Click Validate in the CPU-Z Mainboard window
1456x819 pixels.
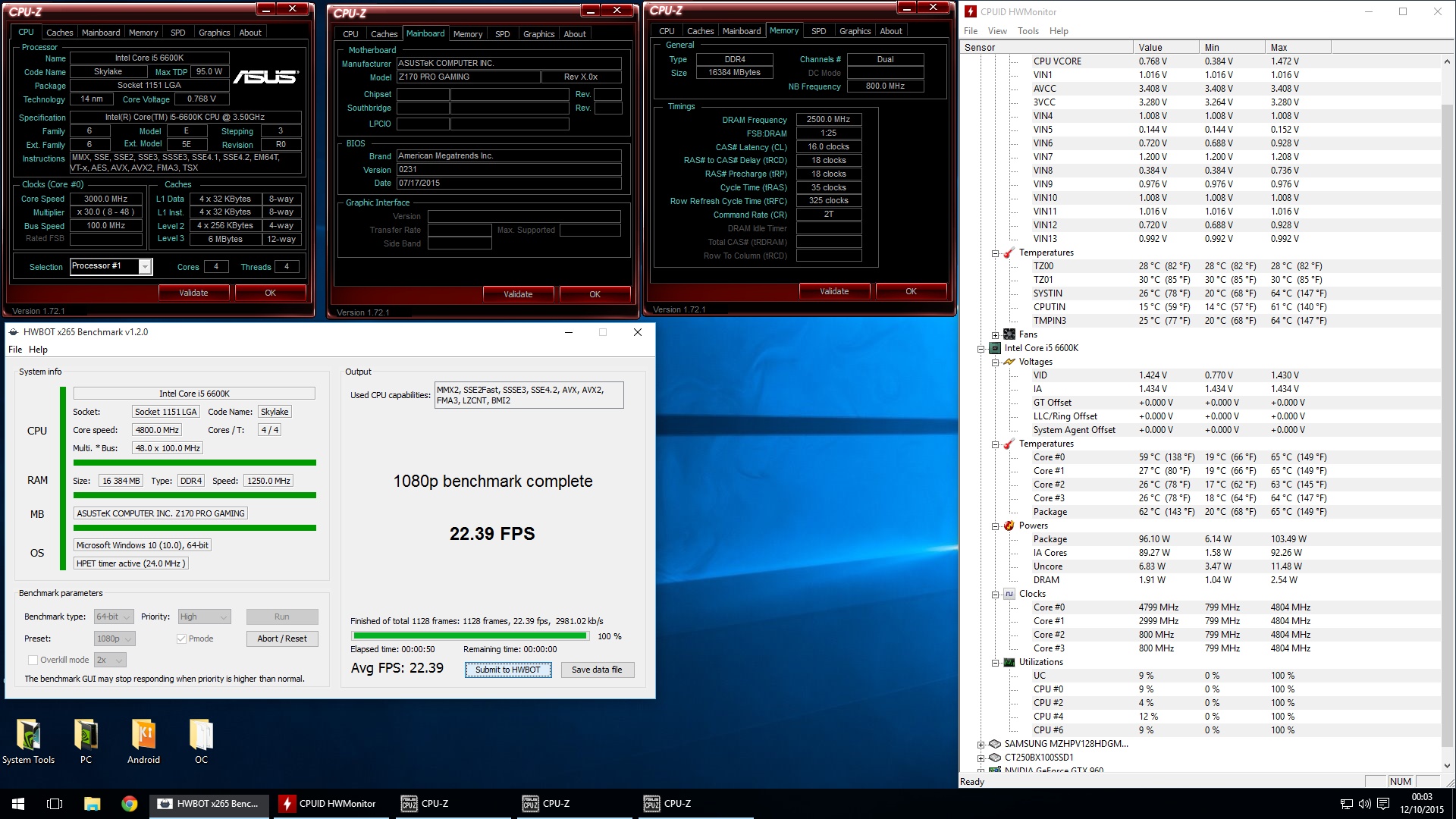[x=518, y=294]
